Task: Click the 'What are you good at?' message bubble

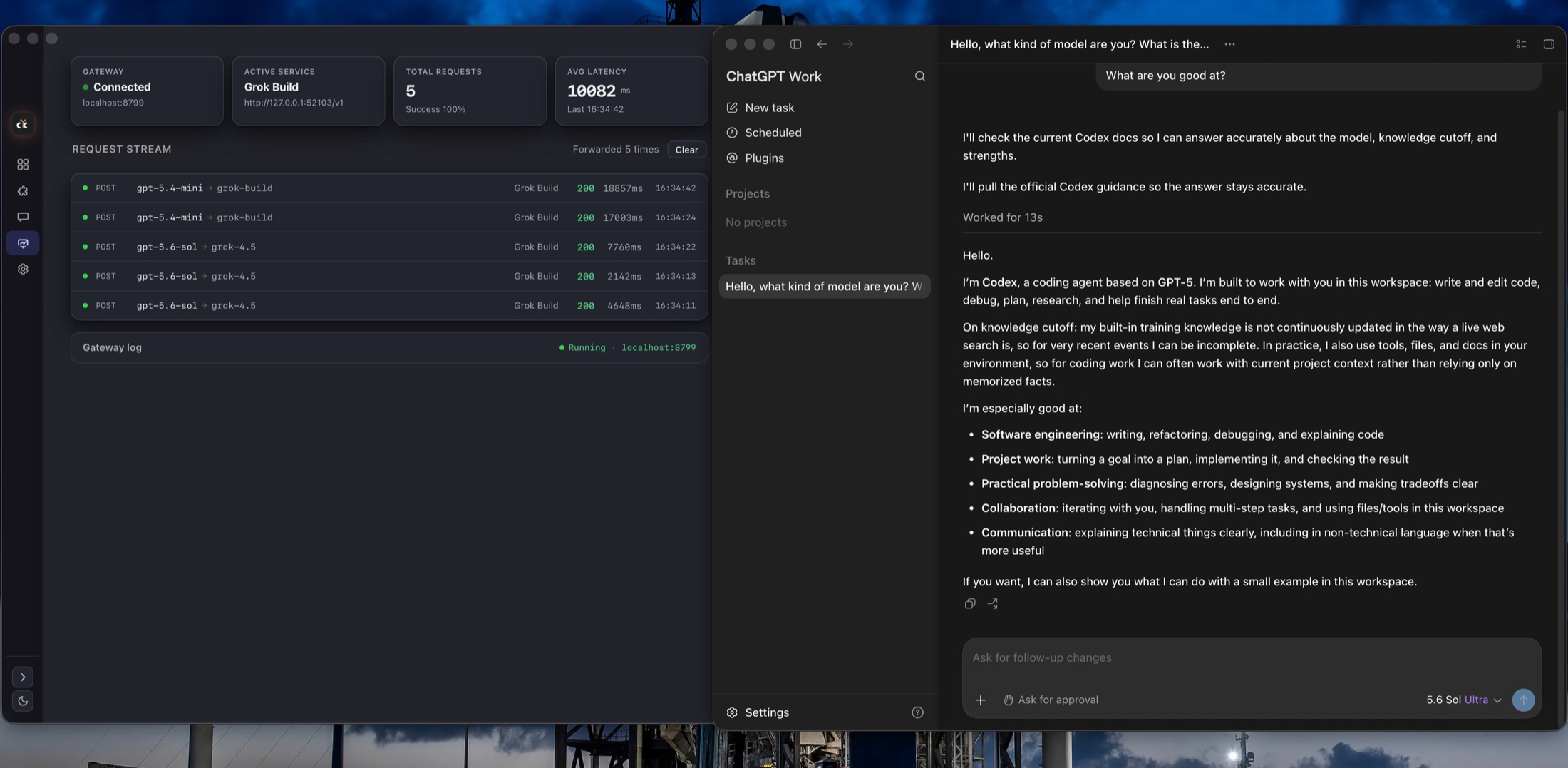Action: coord(1319,76)
